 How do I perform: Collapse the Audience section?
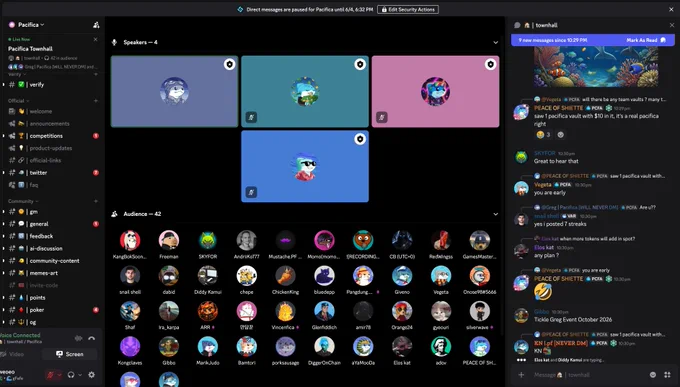[x=495, y=214]
